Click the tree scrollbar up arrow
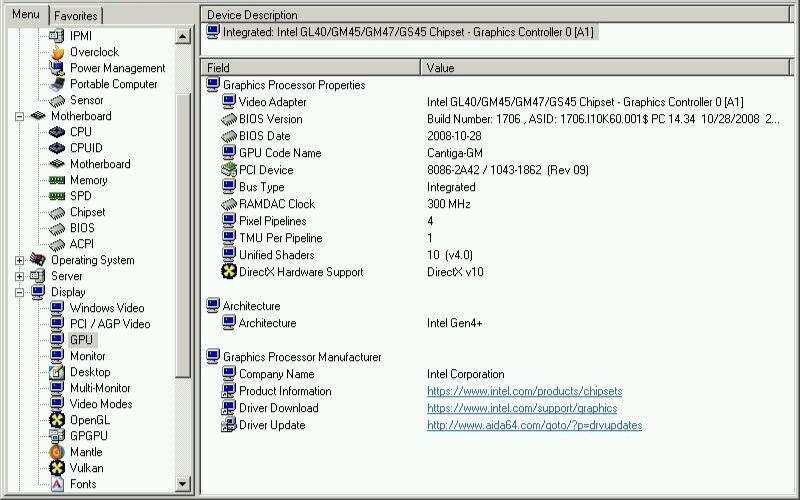The image size is (800, 500). click(x=183, y=36)
